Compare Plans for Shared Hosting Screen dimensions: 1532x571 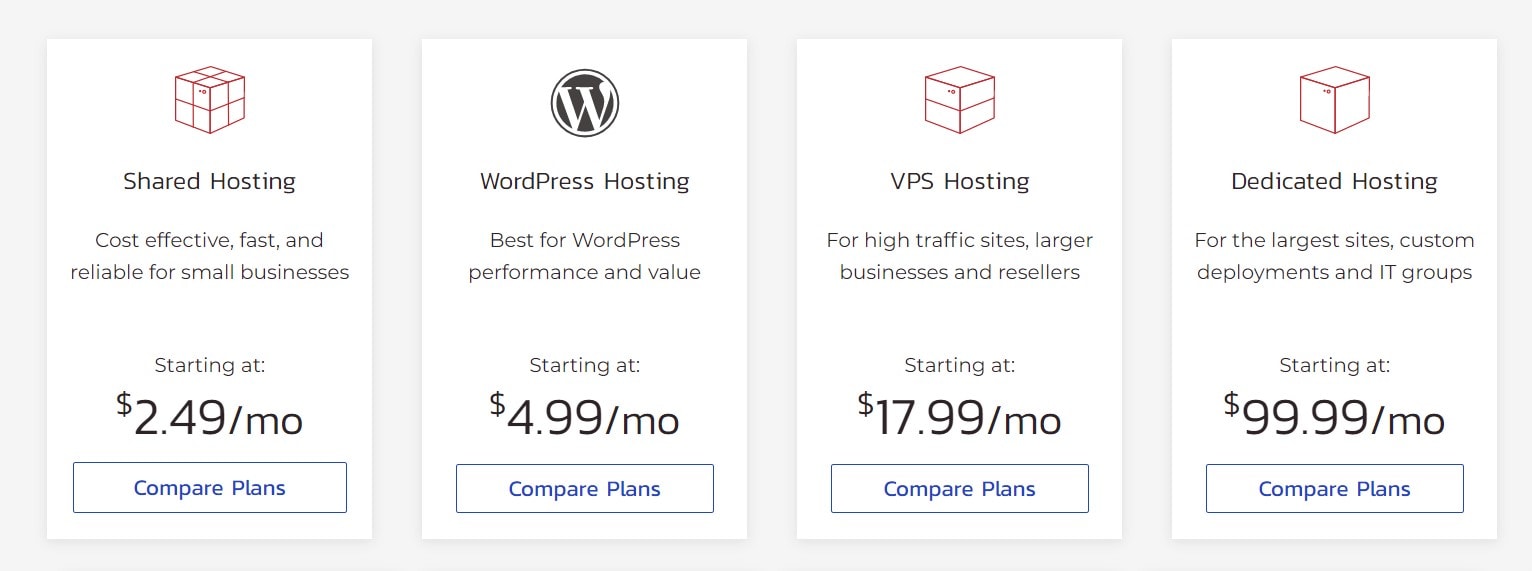tap(210, 487)
